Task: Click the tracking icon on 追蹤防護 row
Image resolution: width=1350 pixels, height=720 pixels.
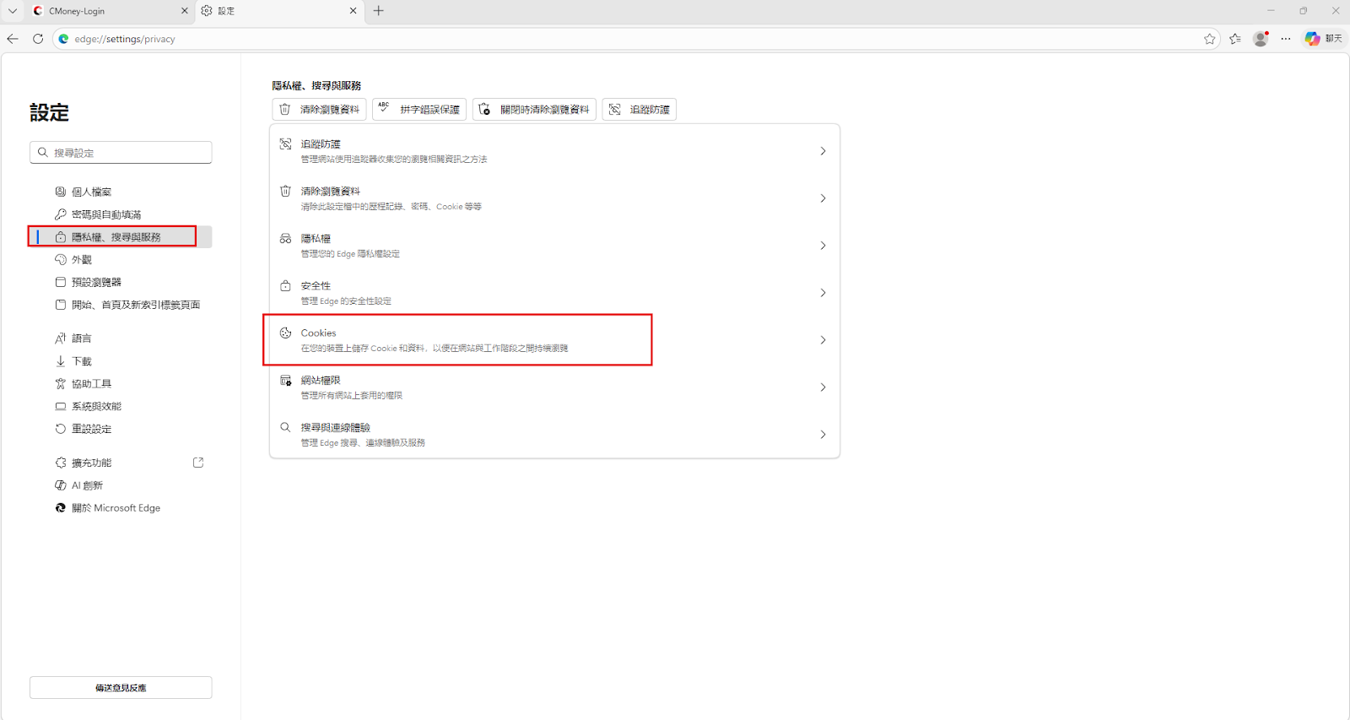Action: [285, 144]
